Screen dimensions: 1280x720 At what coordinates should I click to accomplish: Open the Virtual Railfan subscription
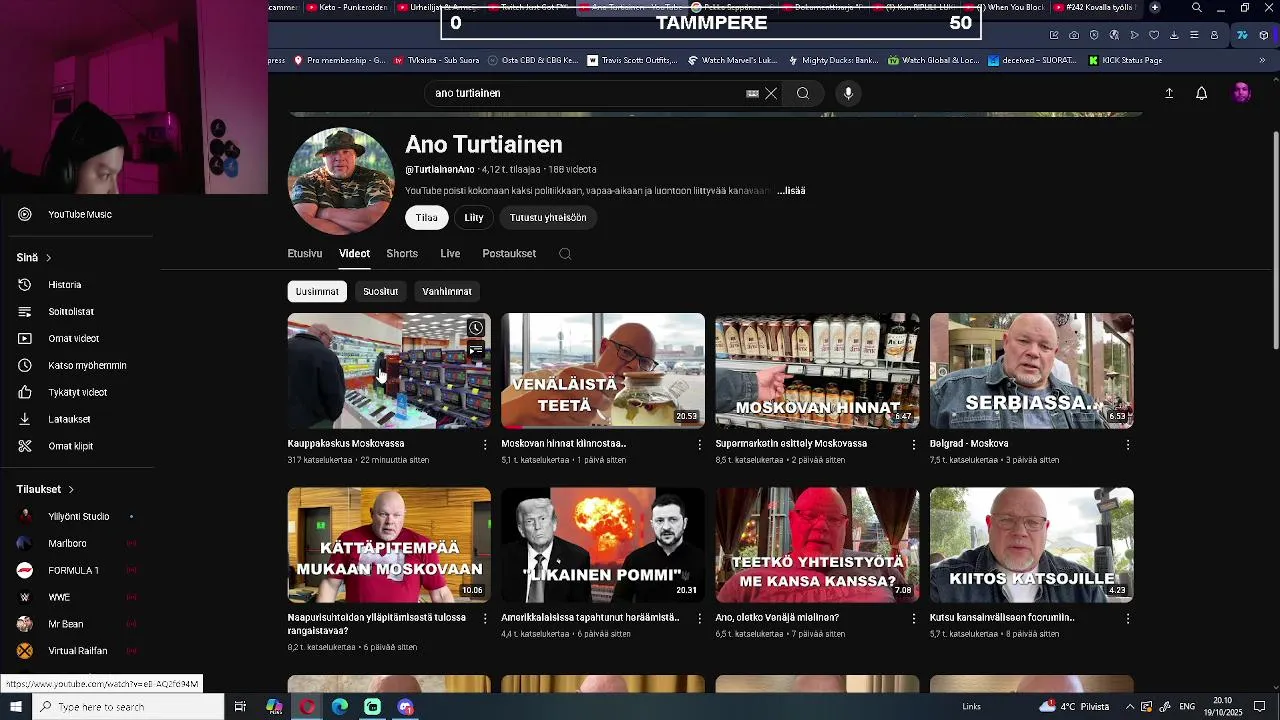click(x=77, y=651)
